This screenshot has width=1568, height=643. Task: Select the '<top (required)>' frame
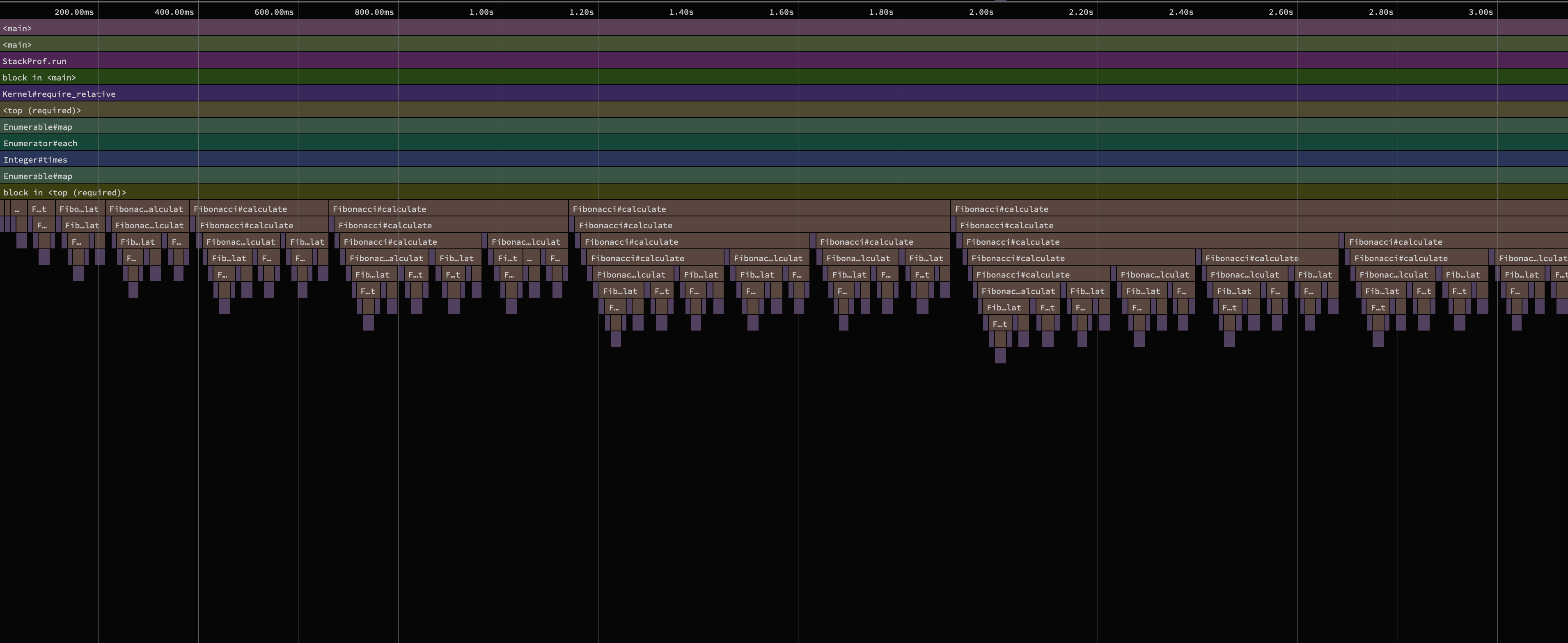click(784, 110)
